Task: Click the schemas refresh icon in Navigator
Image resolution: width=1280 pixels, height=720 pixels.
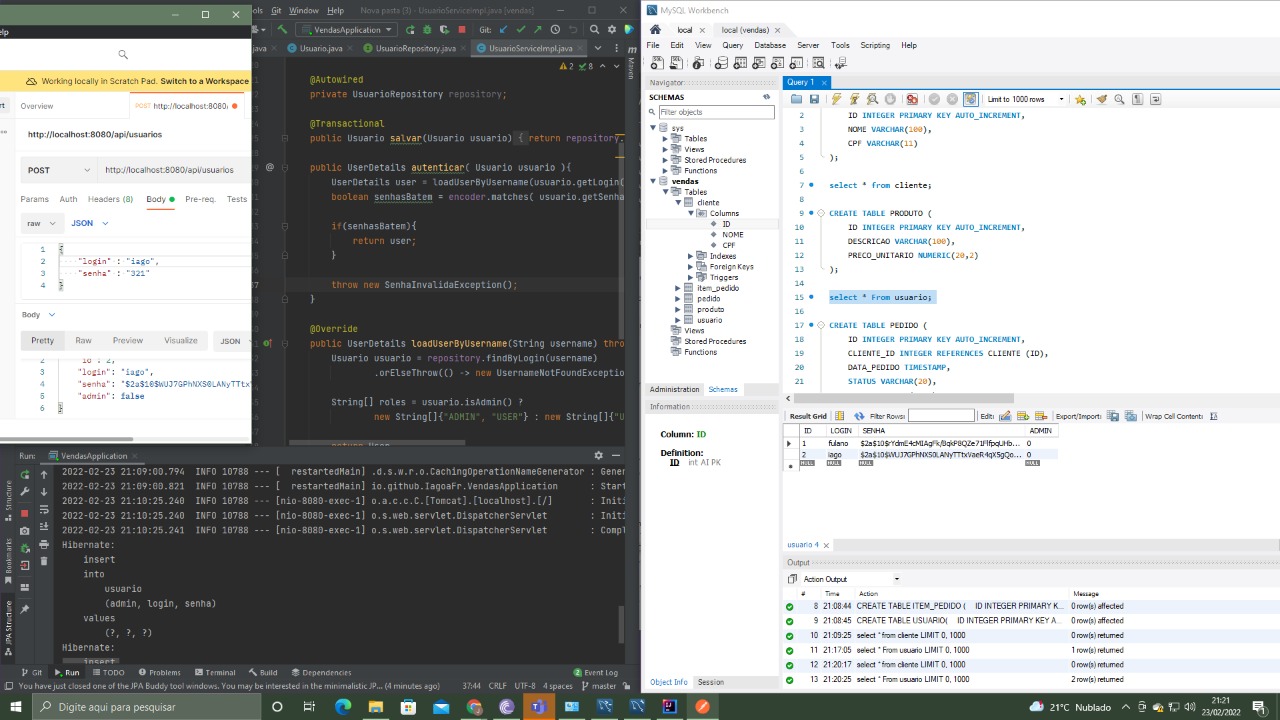Action: [767, 97]
